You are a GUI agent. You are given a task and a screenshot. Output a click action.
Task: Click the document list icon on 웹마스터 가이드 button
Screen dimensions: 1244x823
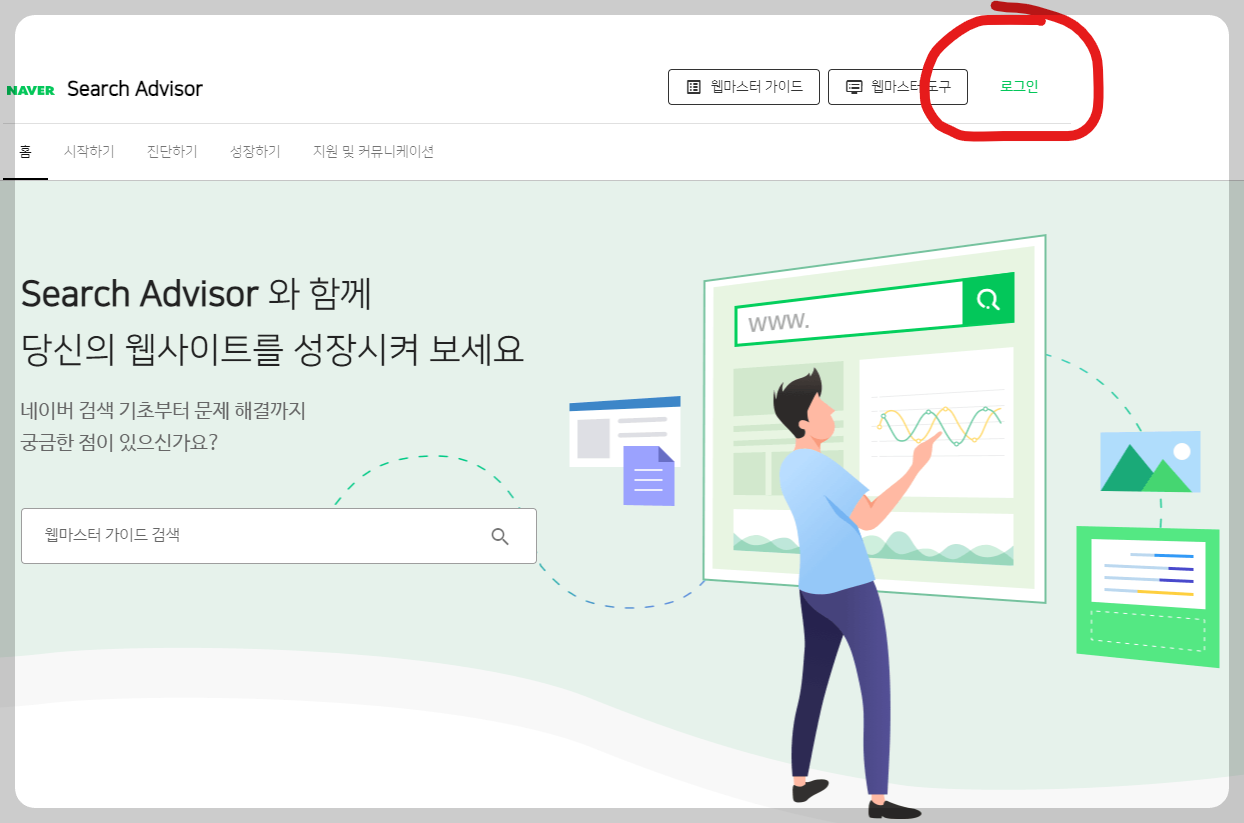click(694, 87)
